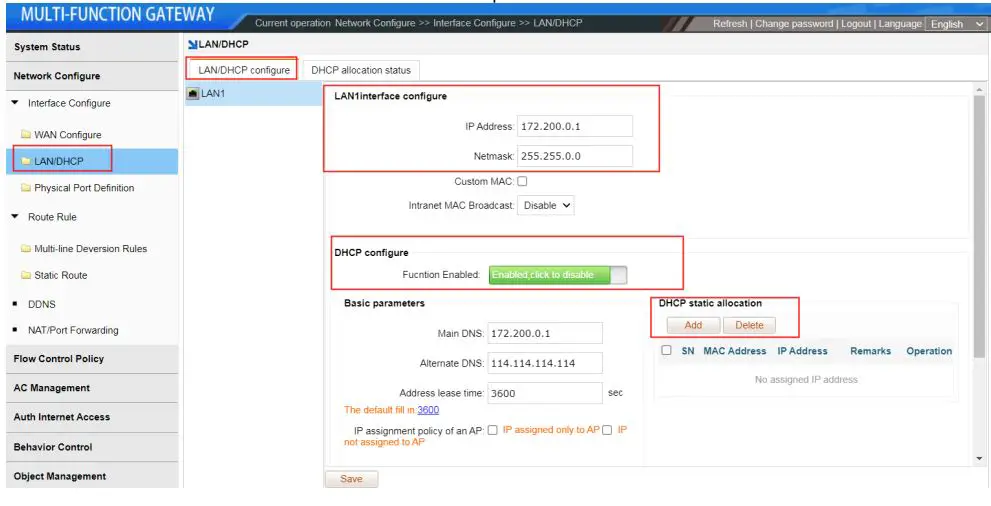Tick the Custom MAC checkbox

tap(522, 181)
